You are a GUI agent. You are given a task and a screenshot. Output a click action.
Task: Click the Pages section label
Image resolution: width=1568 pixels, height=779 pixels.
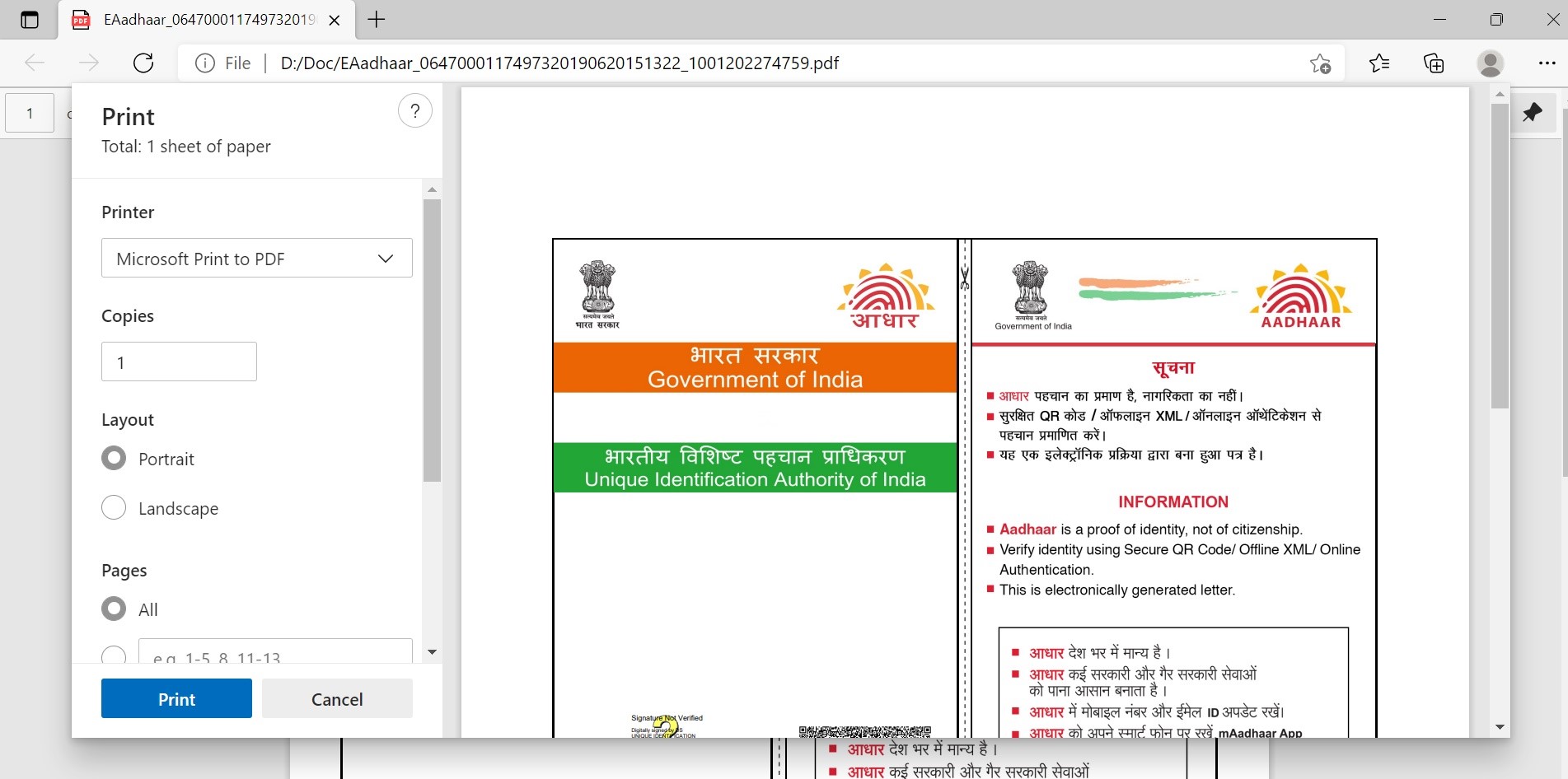[124, 571]
